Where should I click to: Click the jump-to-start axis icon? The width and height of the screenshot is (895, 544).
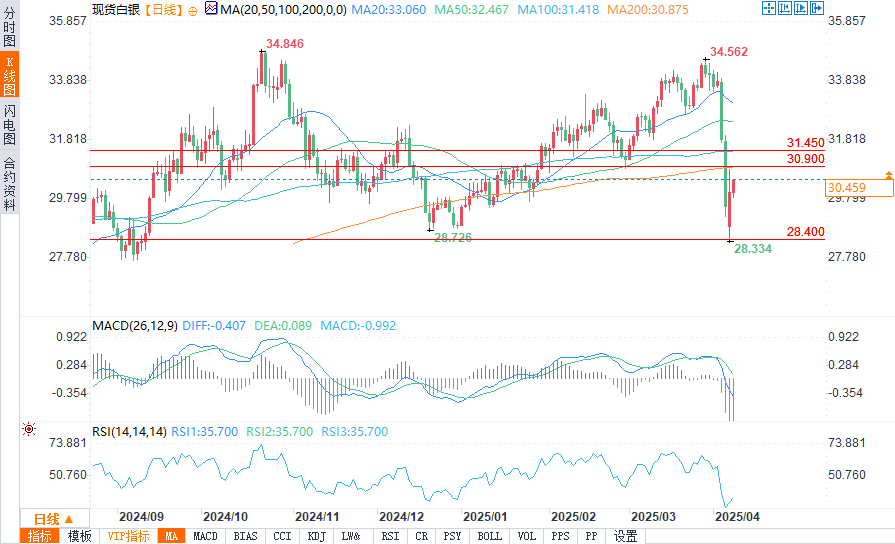pos(785,8)
